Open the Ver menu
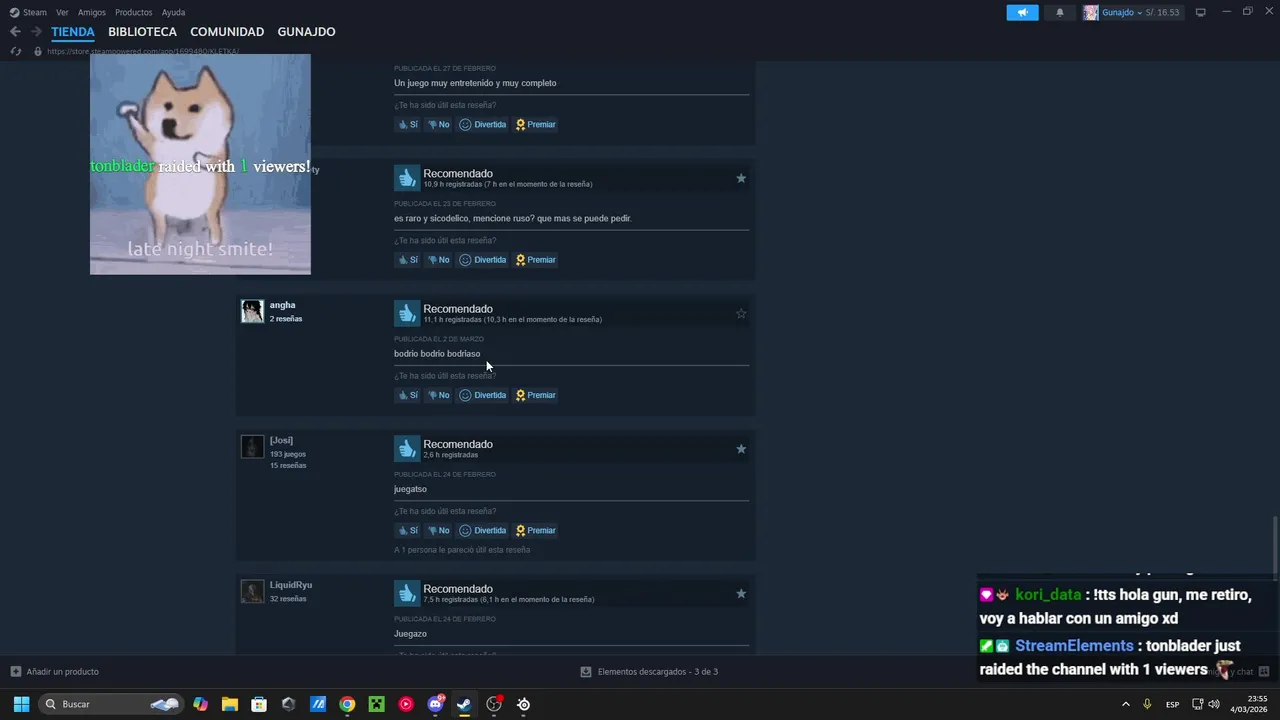 pos(62,12)
